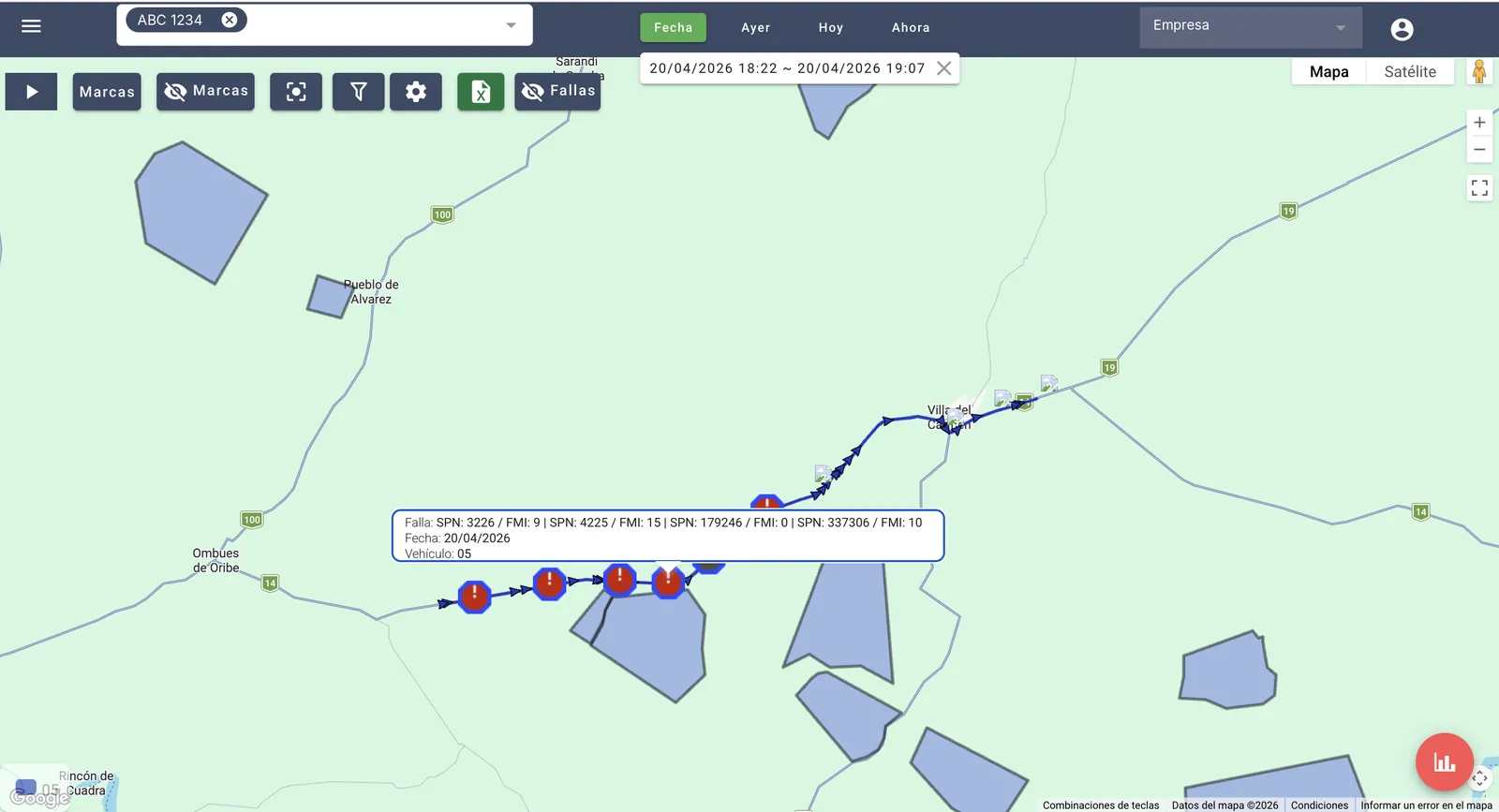Click the leftmost red fault marker
This screenshot has width=1499, height=812.
tap(475, 596)
